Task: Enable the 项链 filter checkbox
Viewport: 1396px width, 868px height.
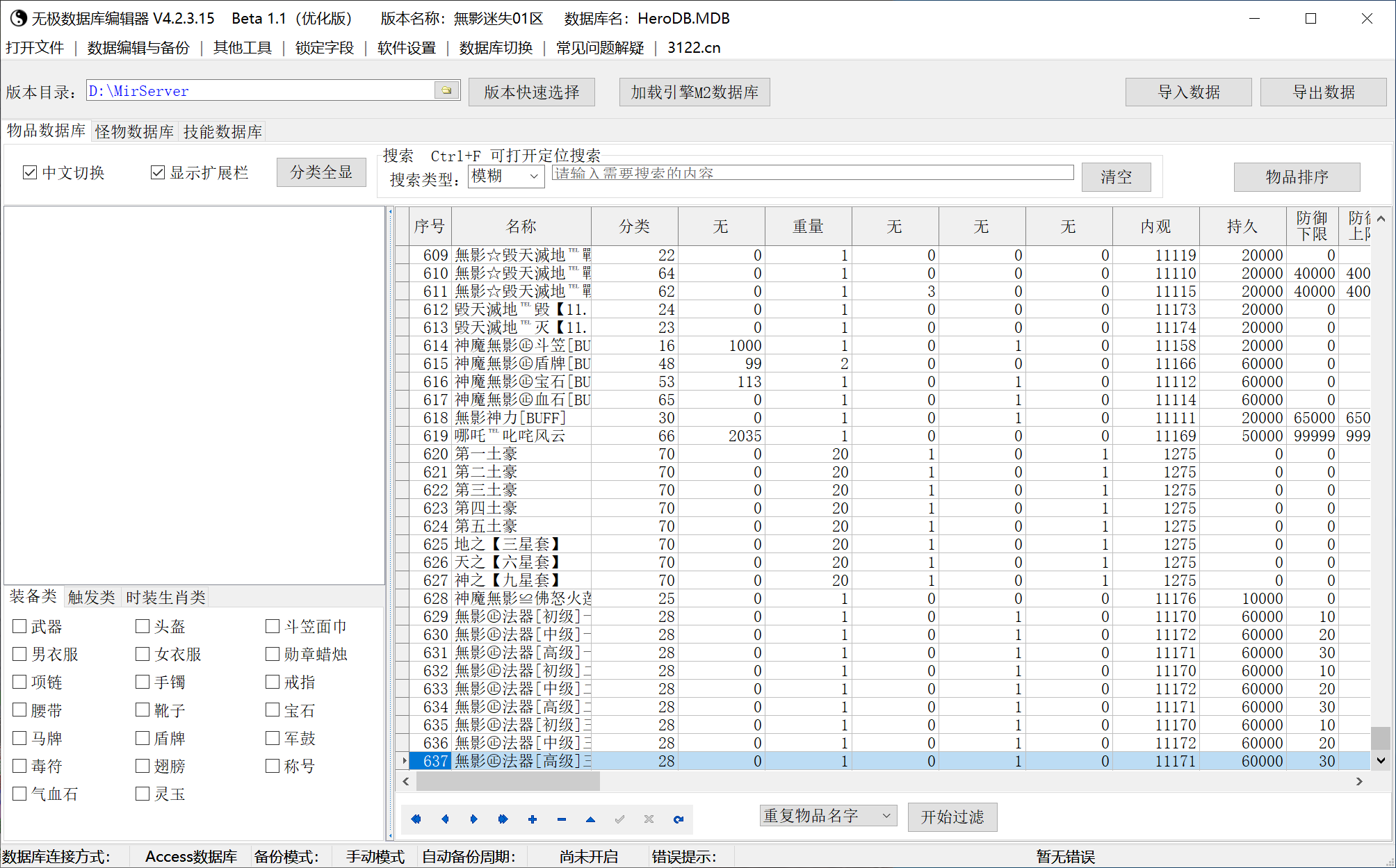Action: click(x=19, y=682)
